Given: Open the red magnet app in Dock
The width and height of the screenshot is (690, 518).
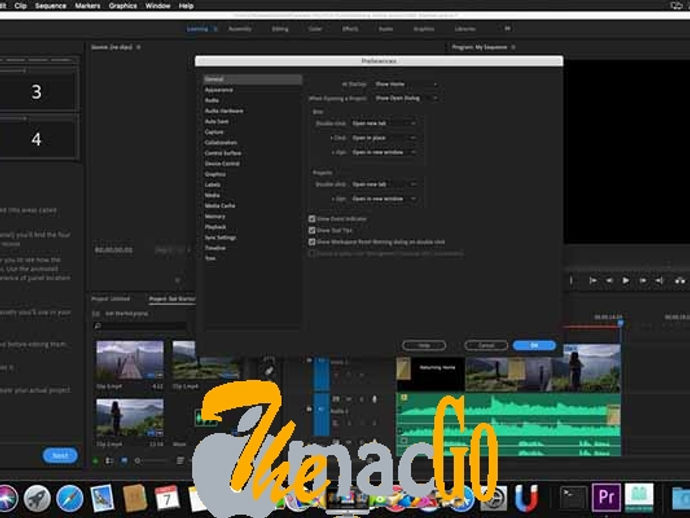Looking at the screenshot, I should coord(526,498).
